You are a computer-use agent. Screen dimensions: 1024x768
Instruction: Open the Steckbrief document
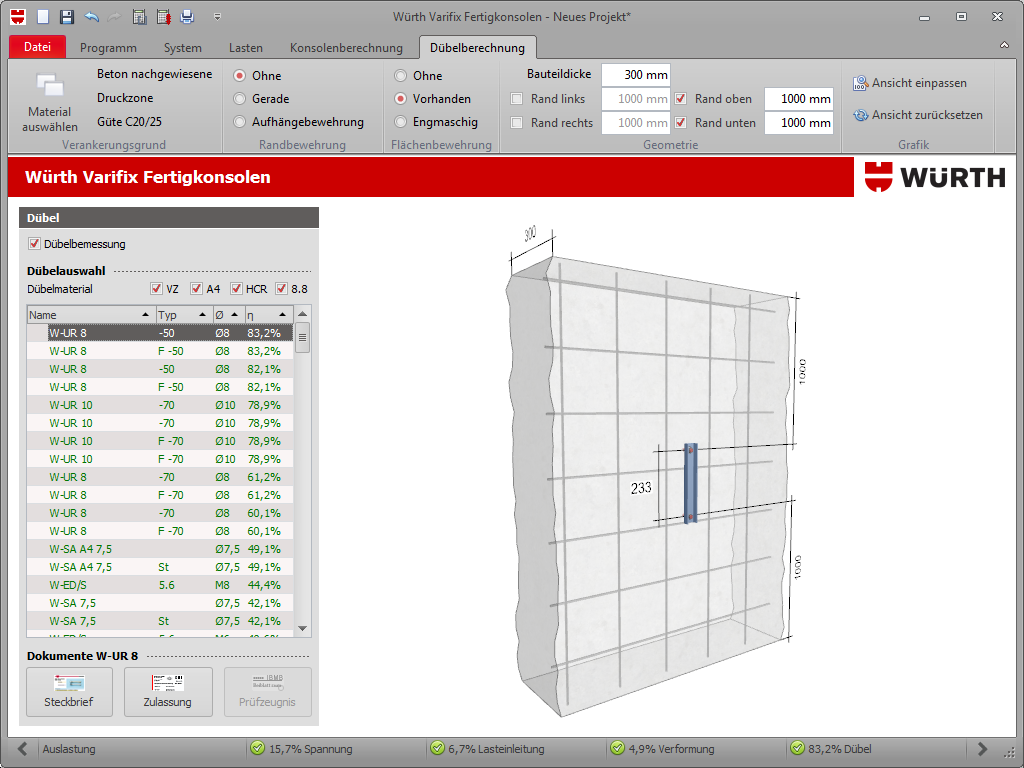69,692
